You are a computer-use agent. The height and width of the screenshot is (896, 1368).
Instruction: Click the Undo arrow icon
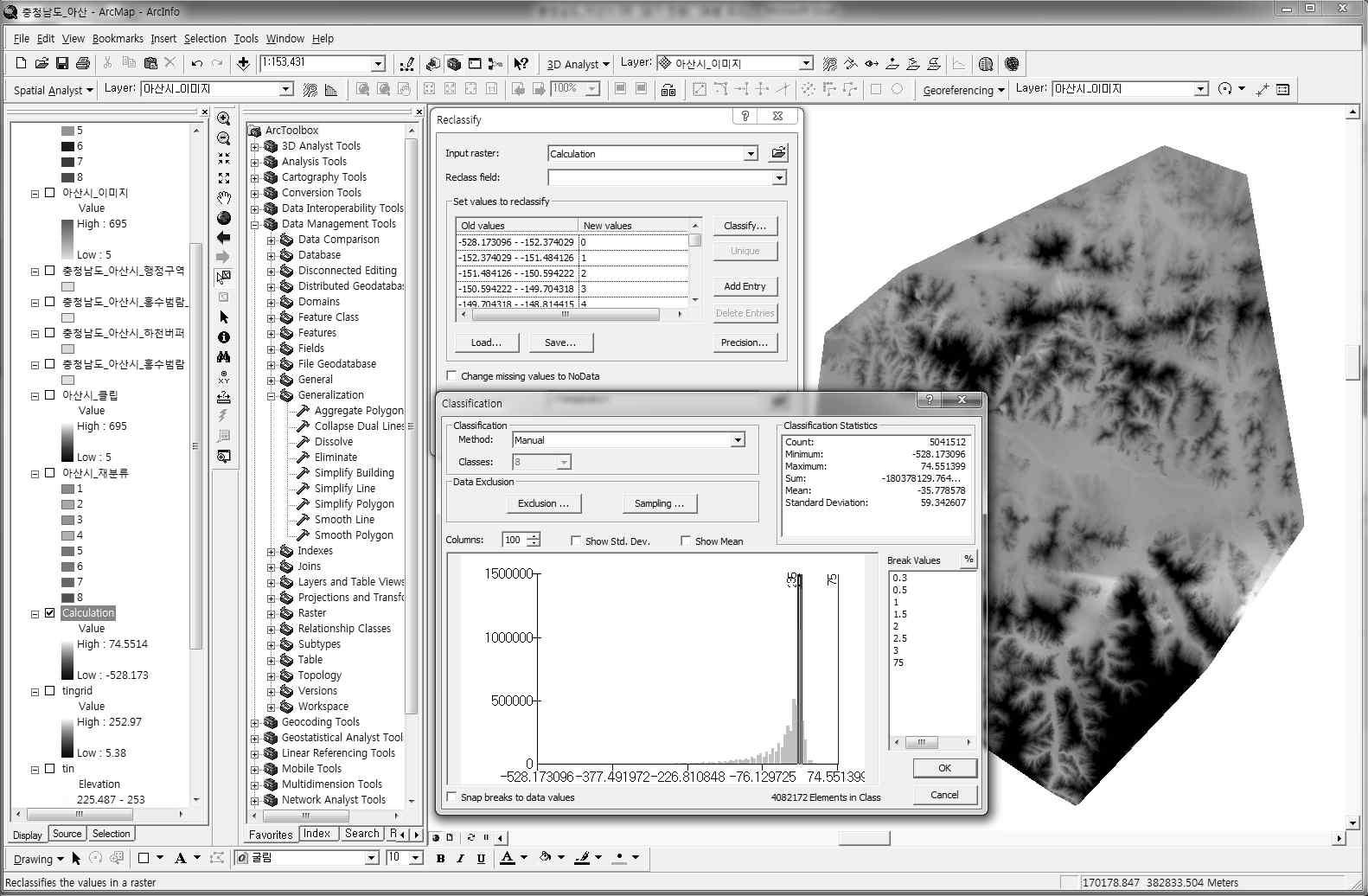[197, 63]
